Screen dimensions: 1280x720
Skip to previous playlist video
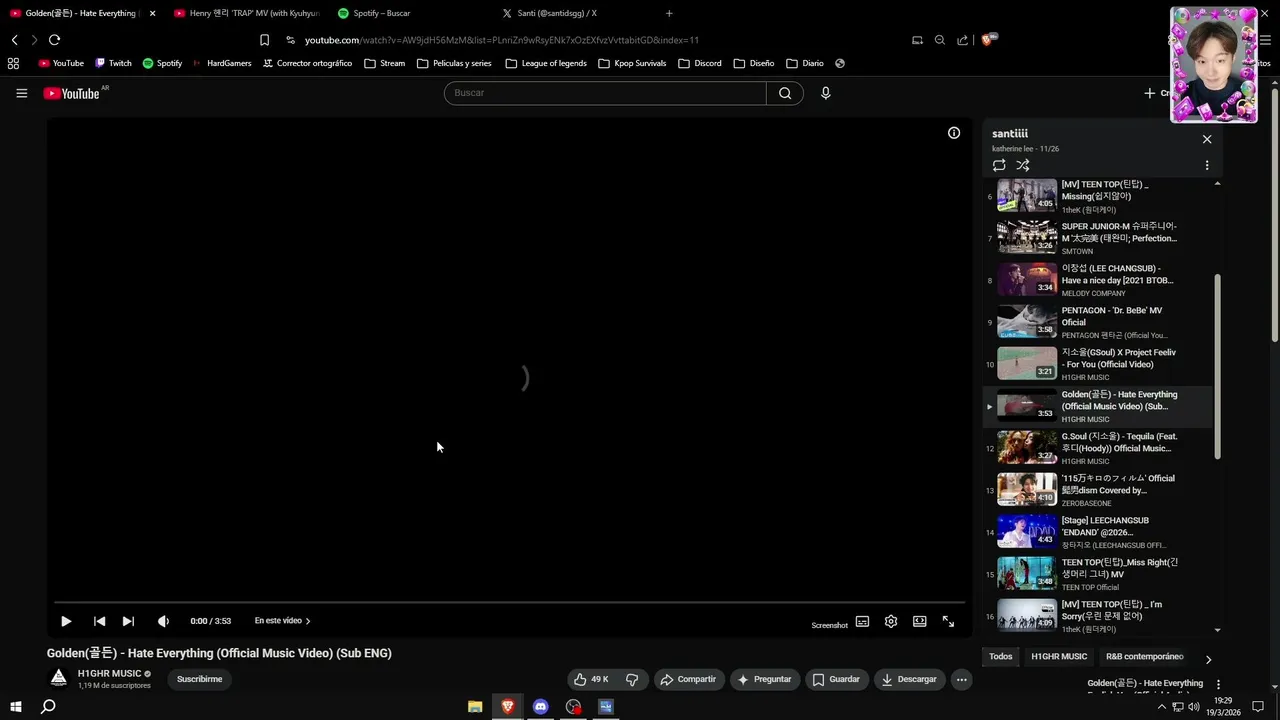click(99, 621)
